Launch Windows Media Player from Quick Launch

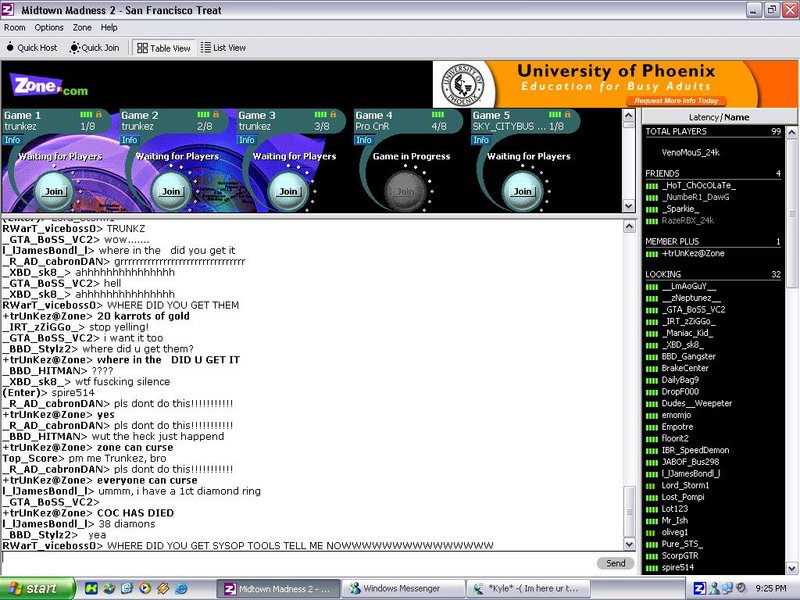coord(145,589)
